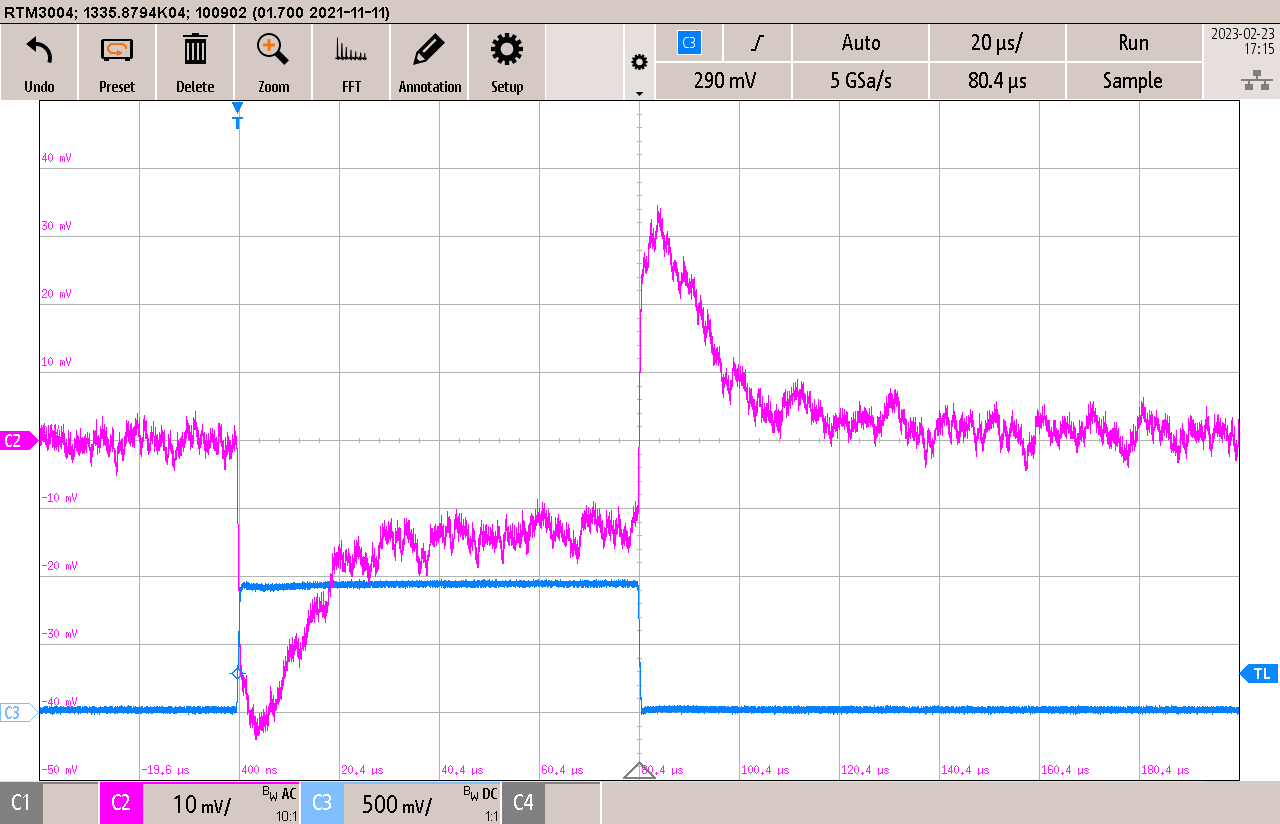
Task: Click the blue T trigger position marker
Action: (237, 116)
